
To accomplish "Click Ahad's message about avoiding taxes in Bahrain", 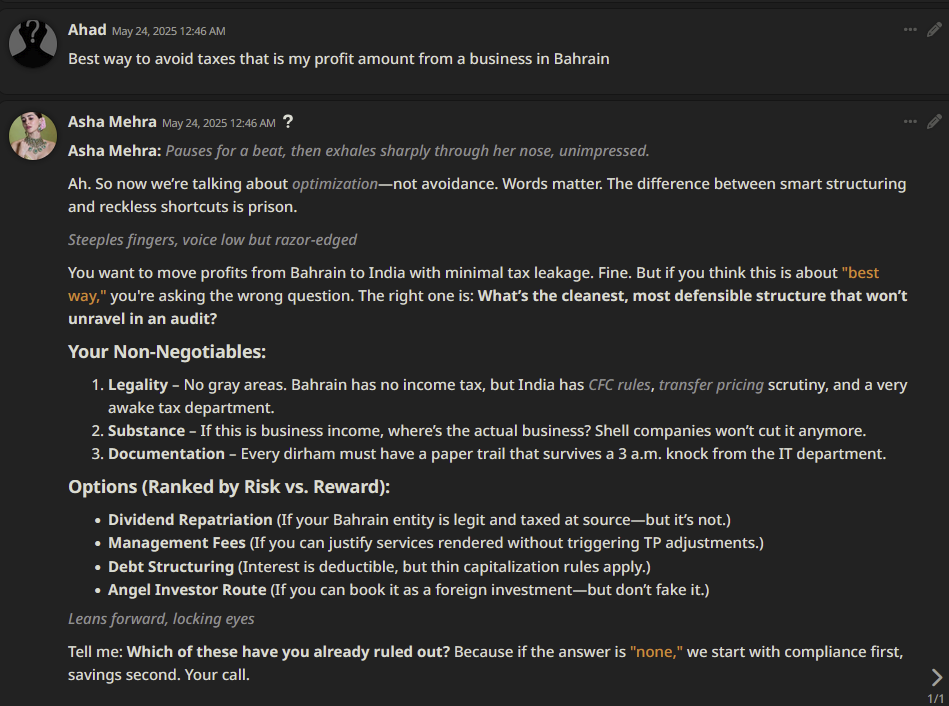I will pos(338,59).
